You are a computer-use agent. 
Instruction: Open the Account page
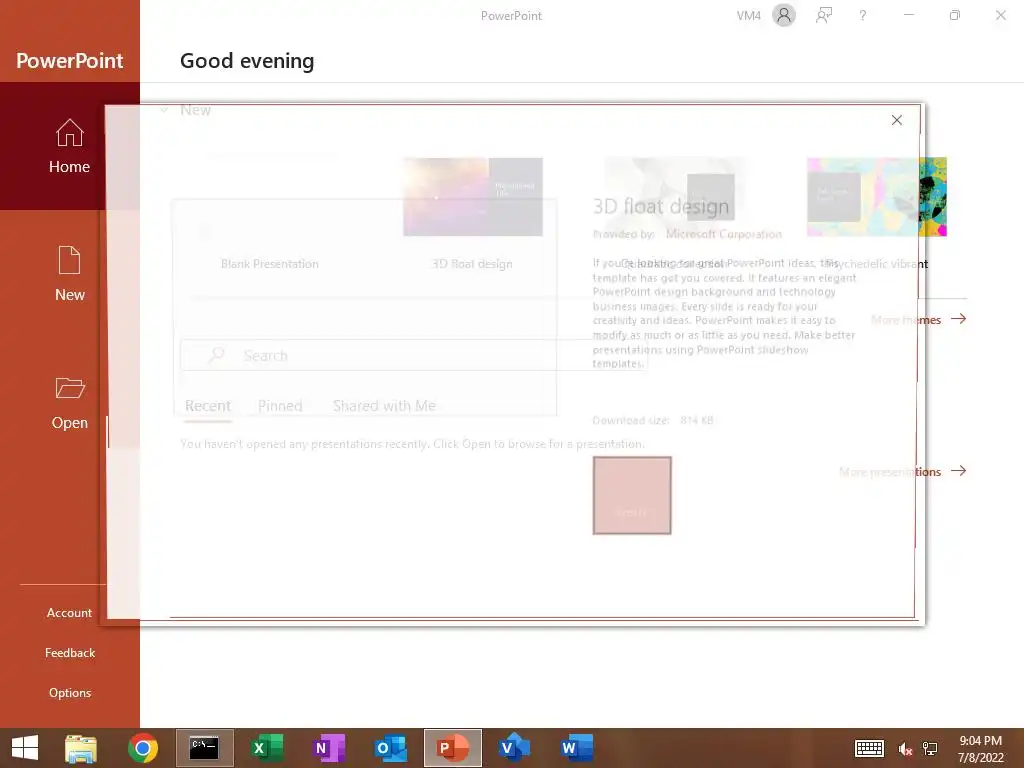(x=69, y=613)
